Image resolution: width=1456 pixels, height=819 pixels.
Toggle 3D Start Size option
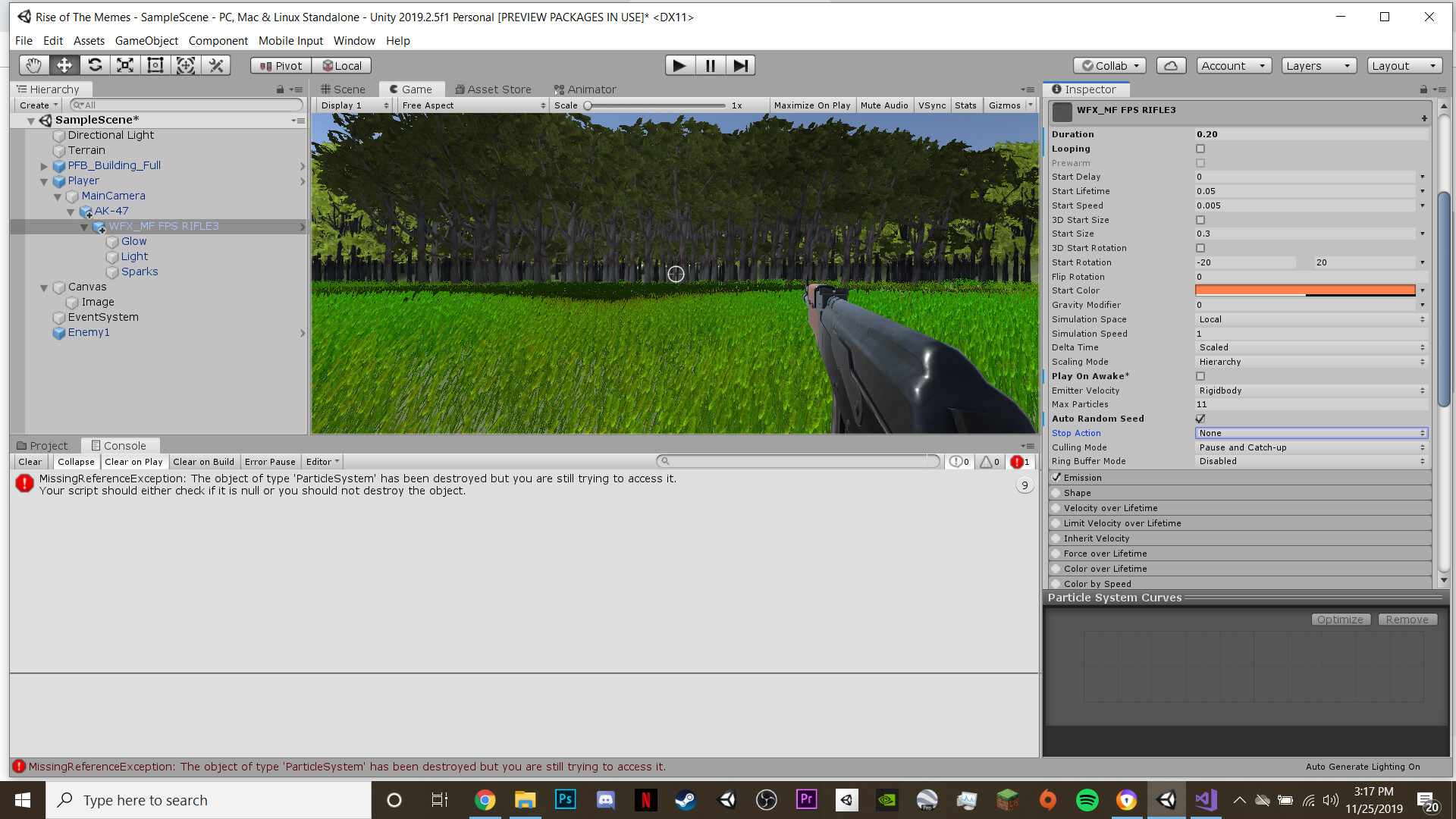pyautogui.click(x=1200, y=219)
